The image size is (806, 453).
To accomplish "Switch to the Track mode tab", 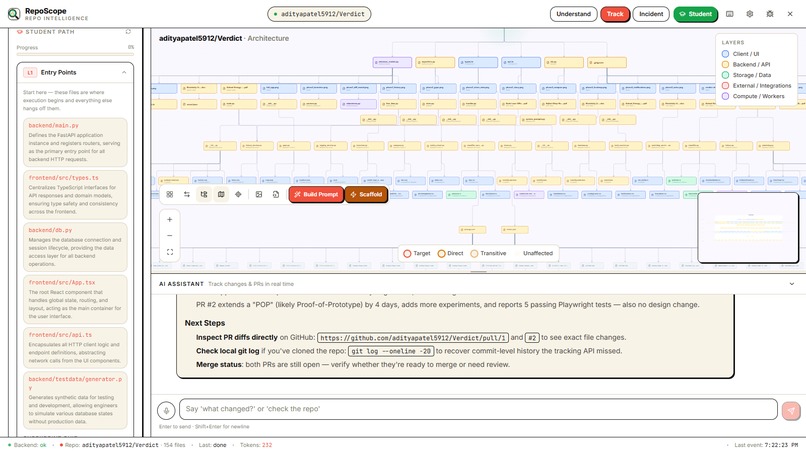I will [x=615, y=14].
